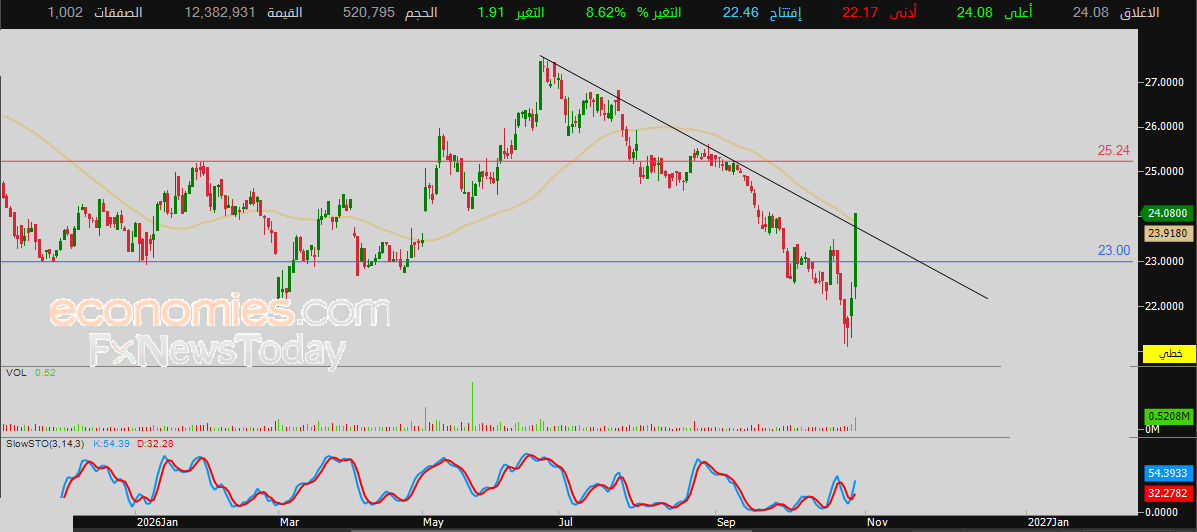Click the K:54.39 stochastic value label

(111, 443)
